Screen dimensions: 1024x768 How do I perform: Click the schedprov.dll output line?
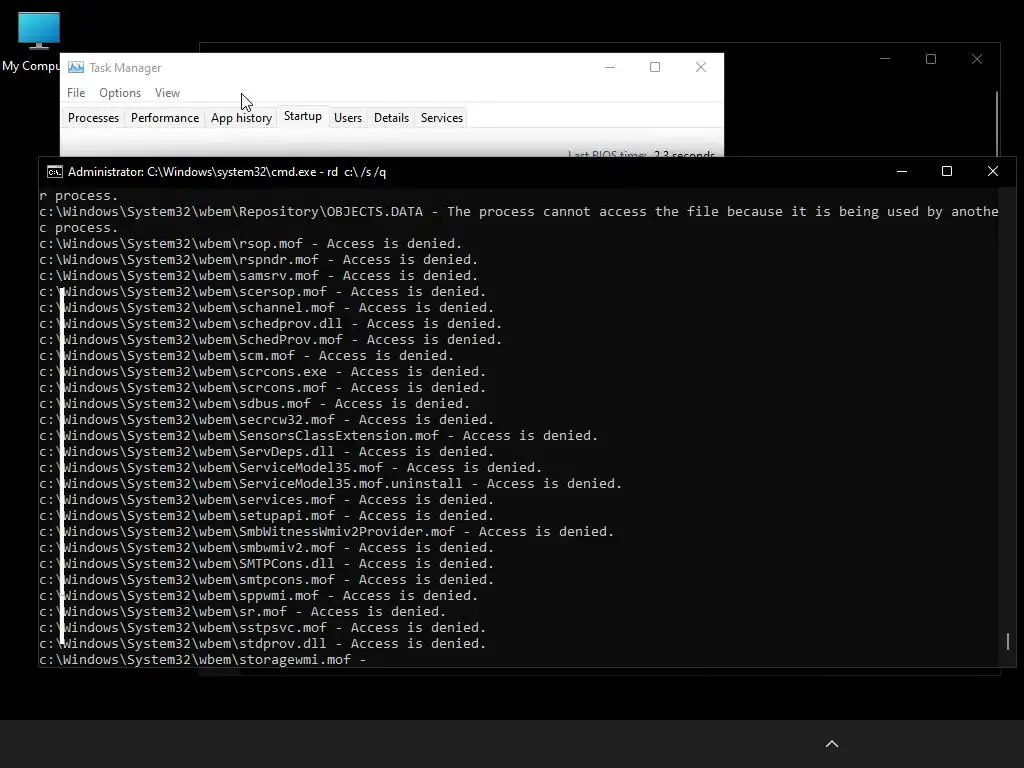point(270,323)
